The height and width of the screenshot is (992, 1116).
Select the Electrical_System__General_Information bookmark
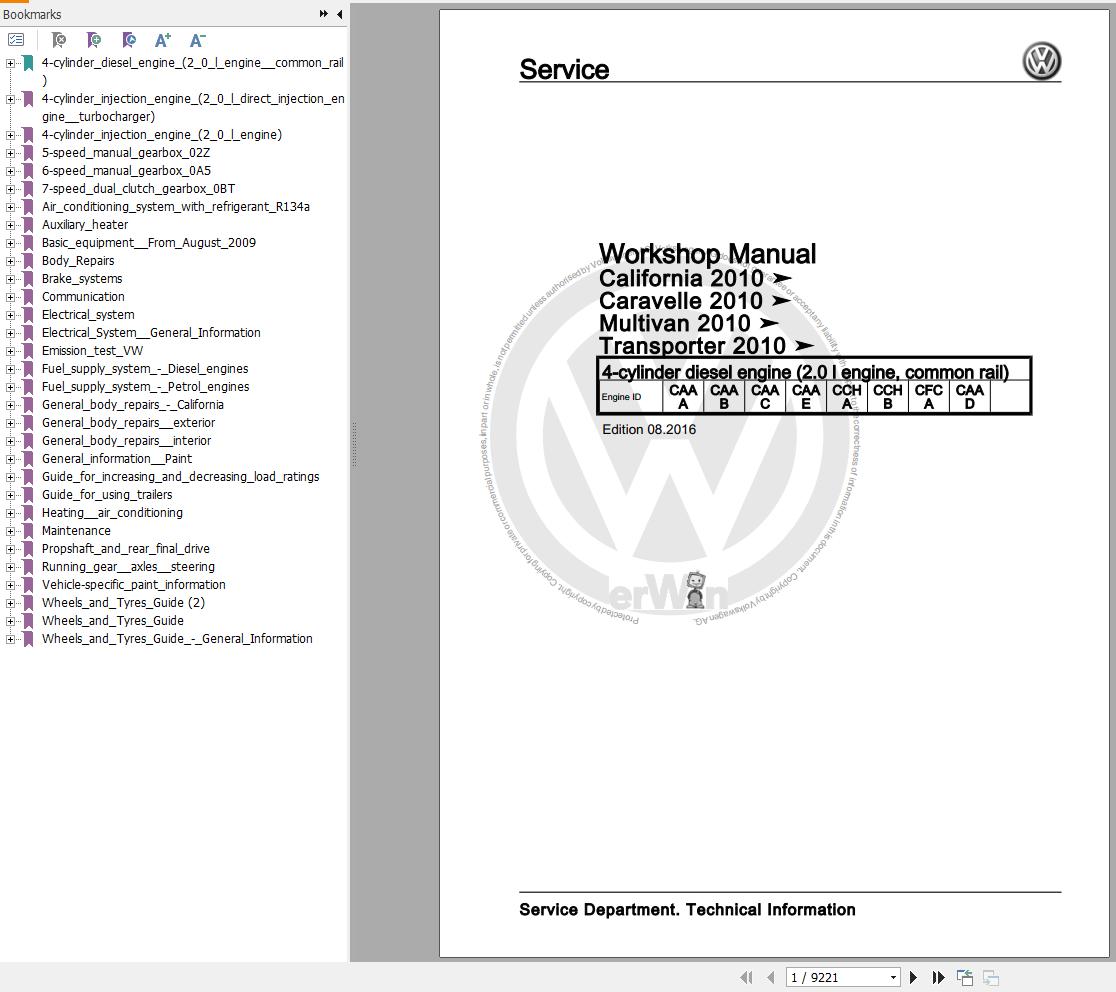(151, 332)
